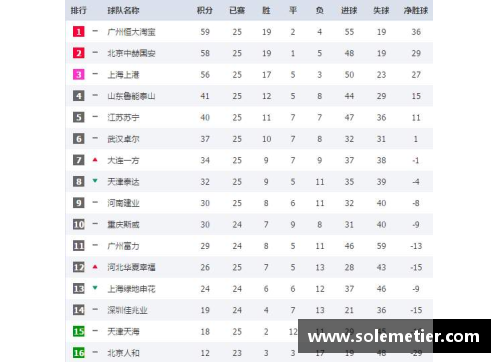This screenshot has width=500, height=362.
Task: Open team 北京中赫国安
Action: click(x=131, y=53)
